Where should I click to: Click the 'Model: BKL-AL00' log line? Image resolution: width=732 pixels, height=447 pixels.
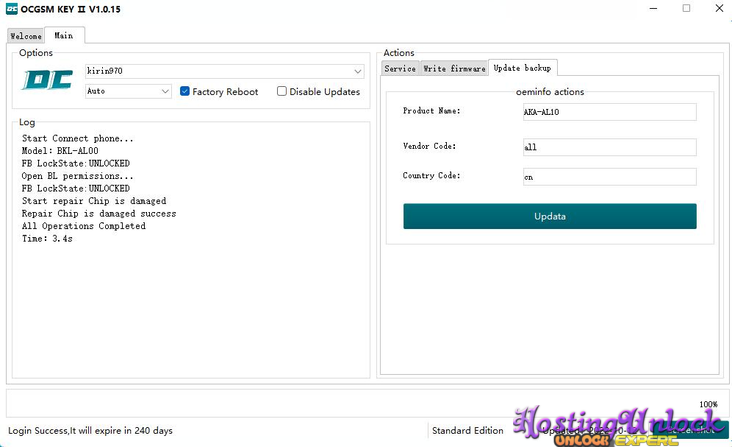[60, 151]
